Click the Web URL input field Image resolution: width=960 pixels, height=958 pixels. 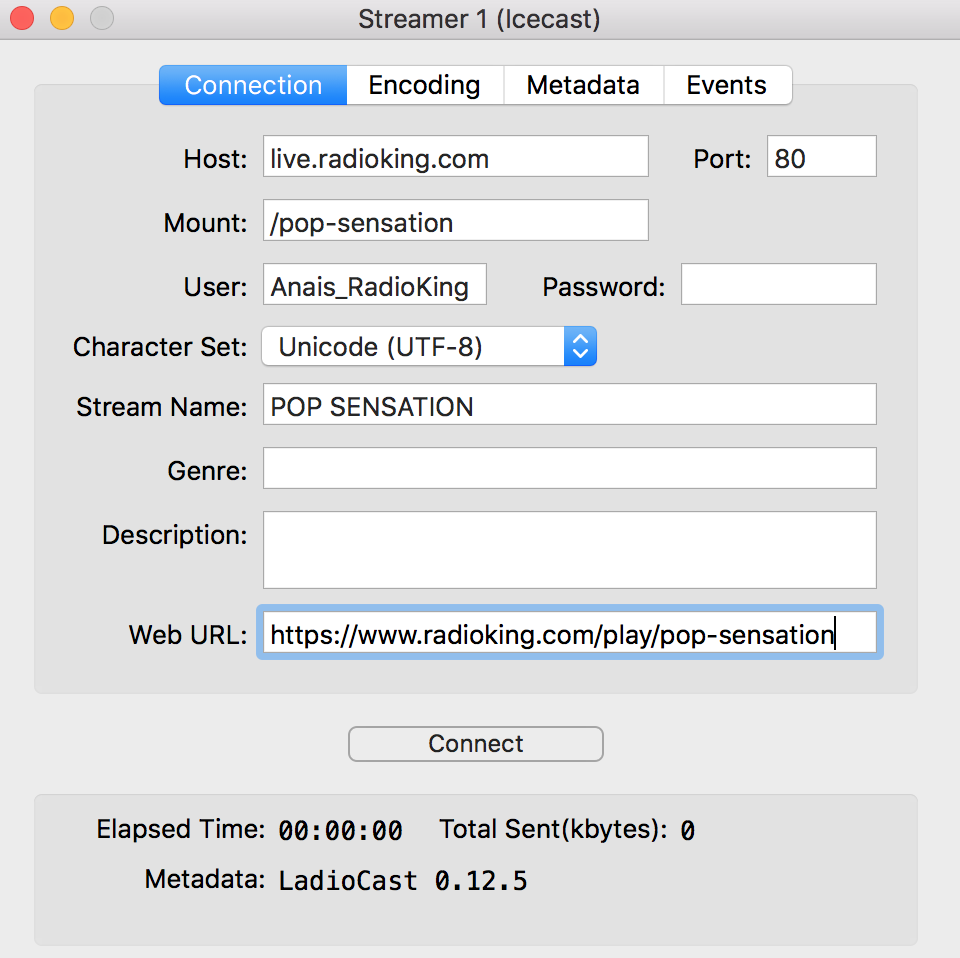(x=569, y=633)
